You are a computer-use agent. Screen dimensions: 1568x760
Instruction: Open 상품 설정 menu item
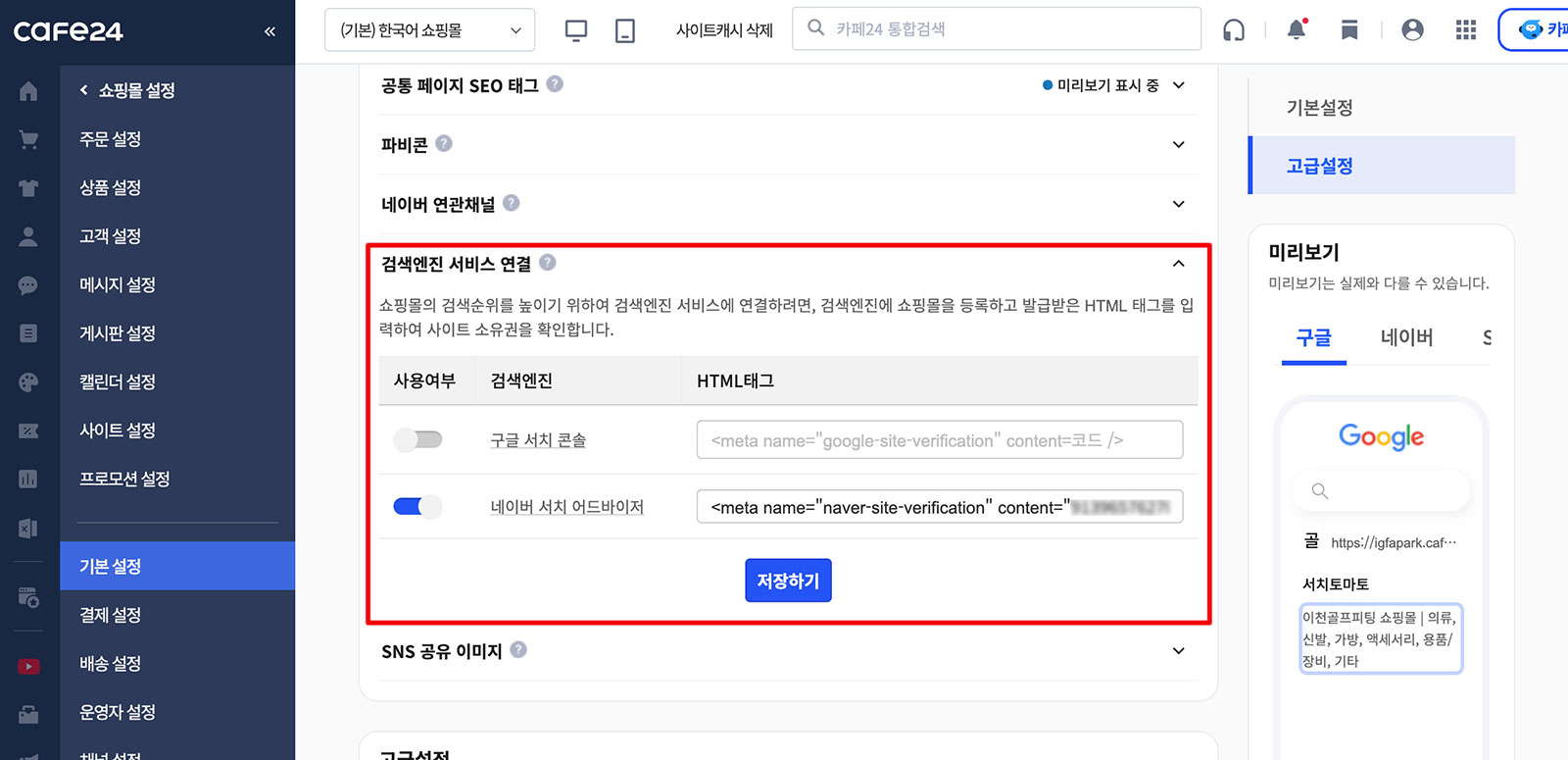click(111, 187)
